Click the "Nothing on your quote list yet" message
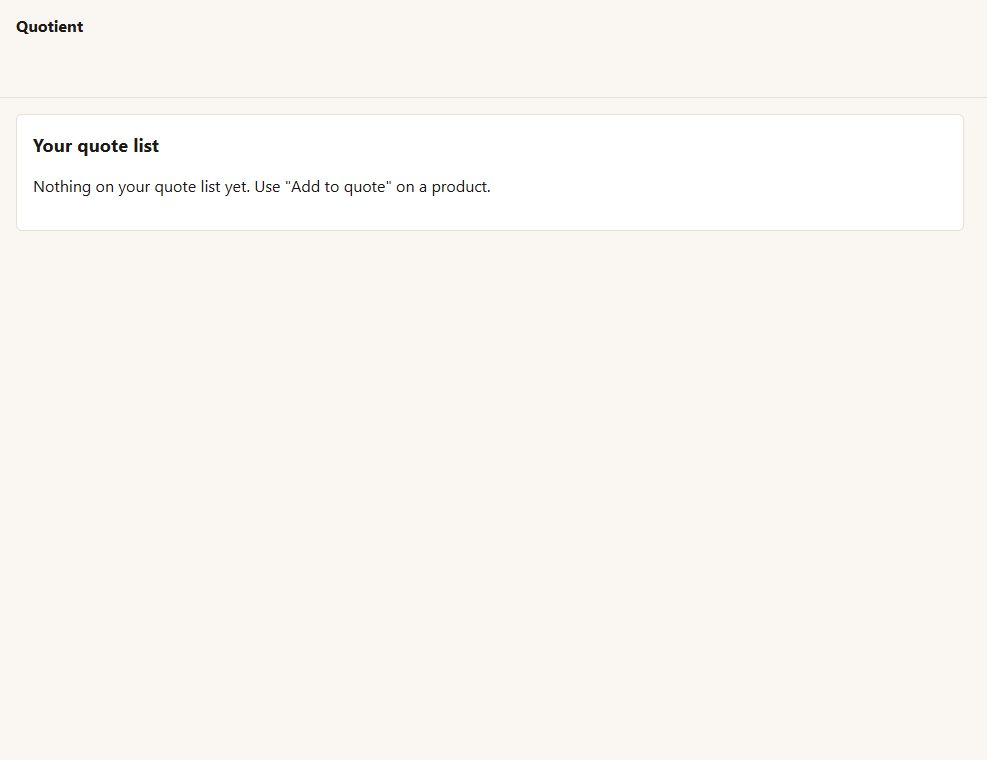 point(261,187)
